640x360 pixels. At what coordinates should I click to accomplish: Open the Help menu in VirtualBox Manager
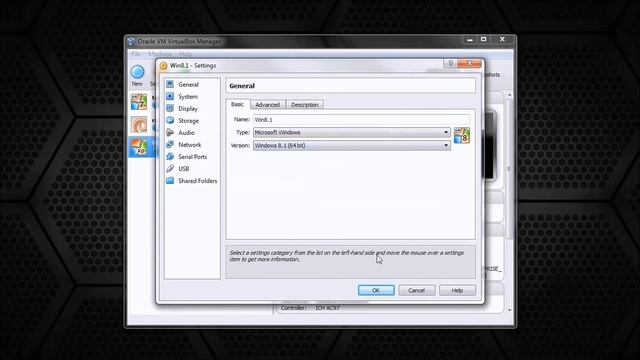186,54
